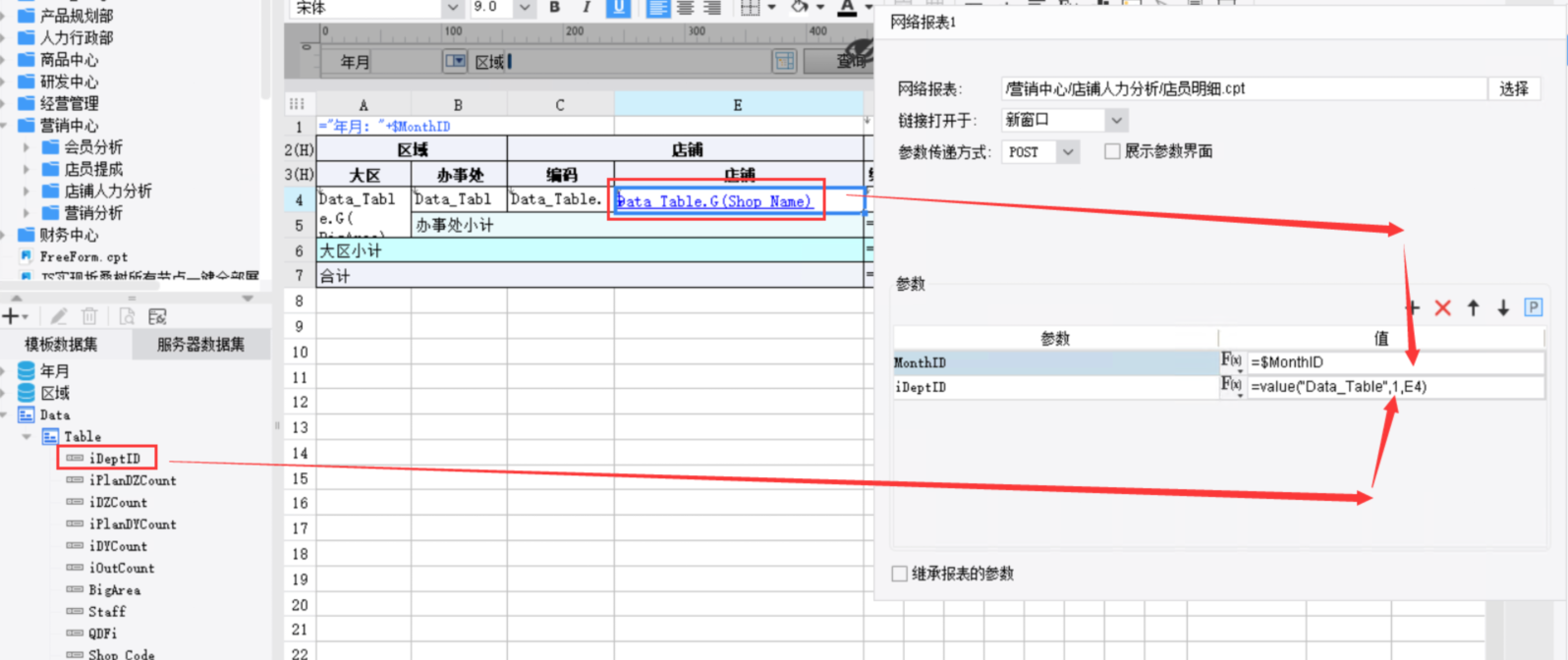The width and height of the screenshot is (1568, 660).
Task: Tick 继承报表的参数 checkbox
Action: click(x=899, y=574)
